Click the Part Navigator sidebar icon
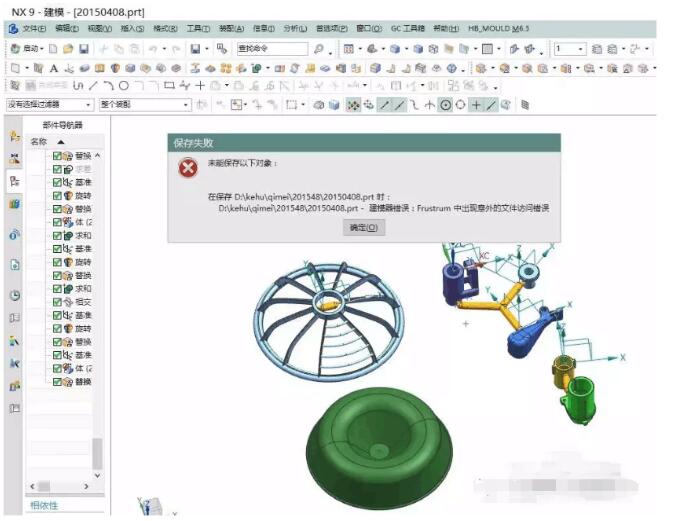 pyautogui.click(x=14, y=181)
